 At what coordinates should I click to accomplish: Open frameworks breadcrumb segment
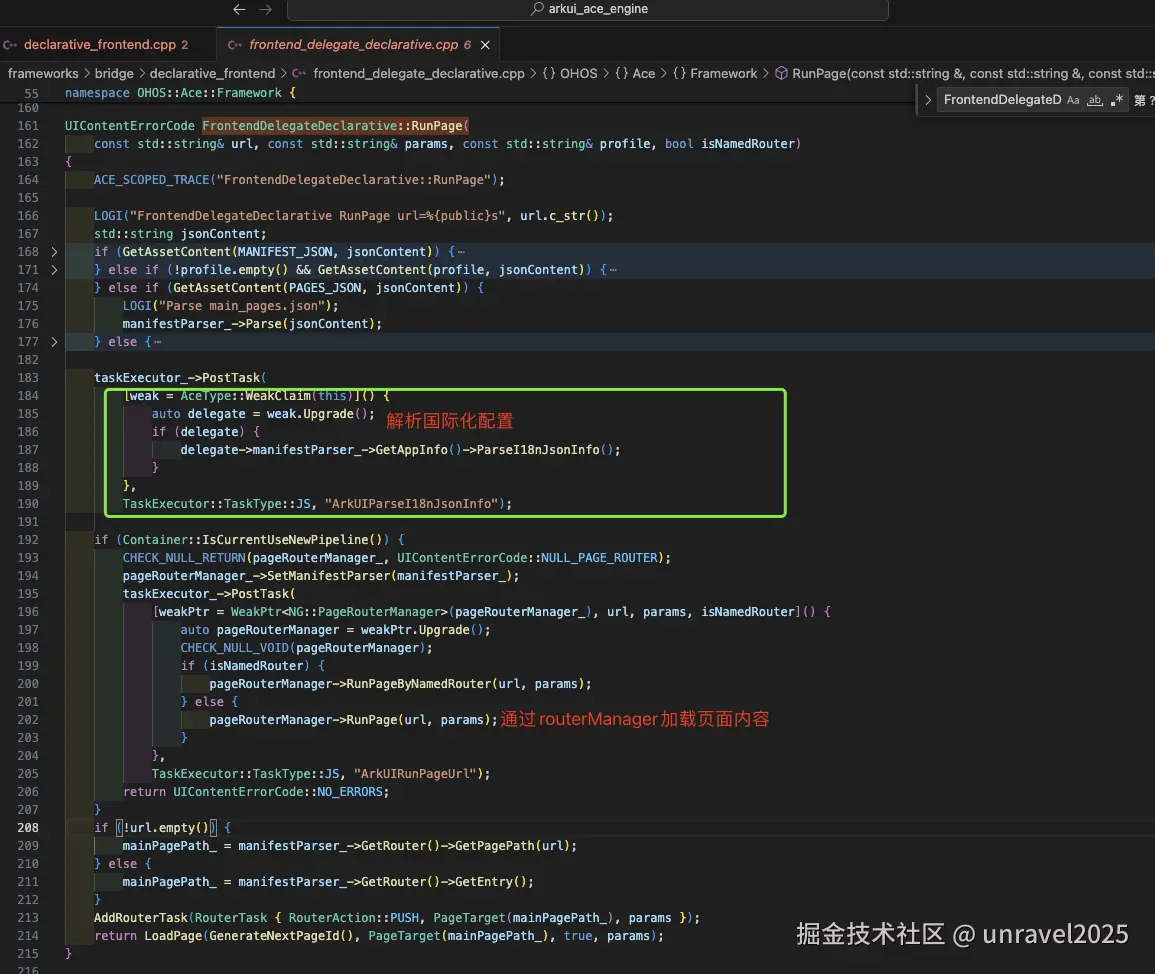pos(43,74)
